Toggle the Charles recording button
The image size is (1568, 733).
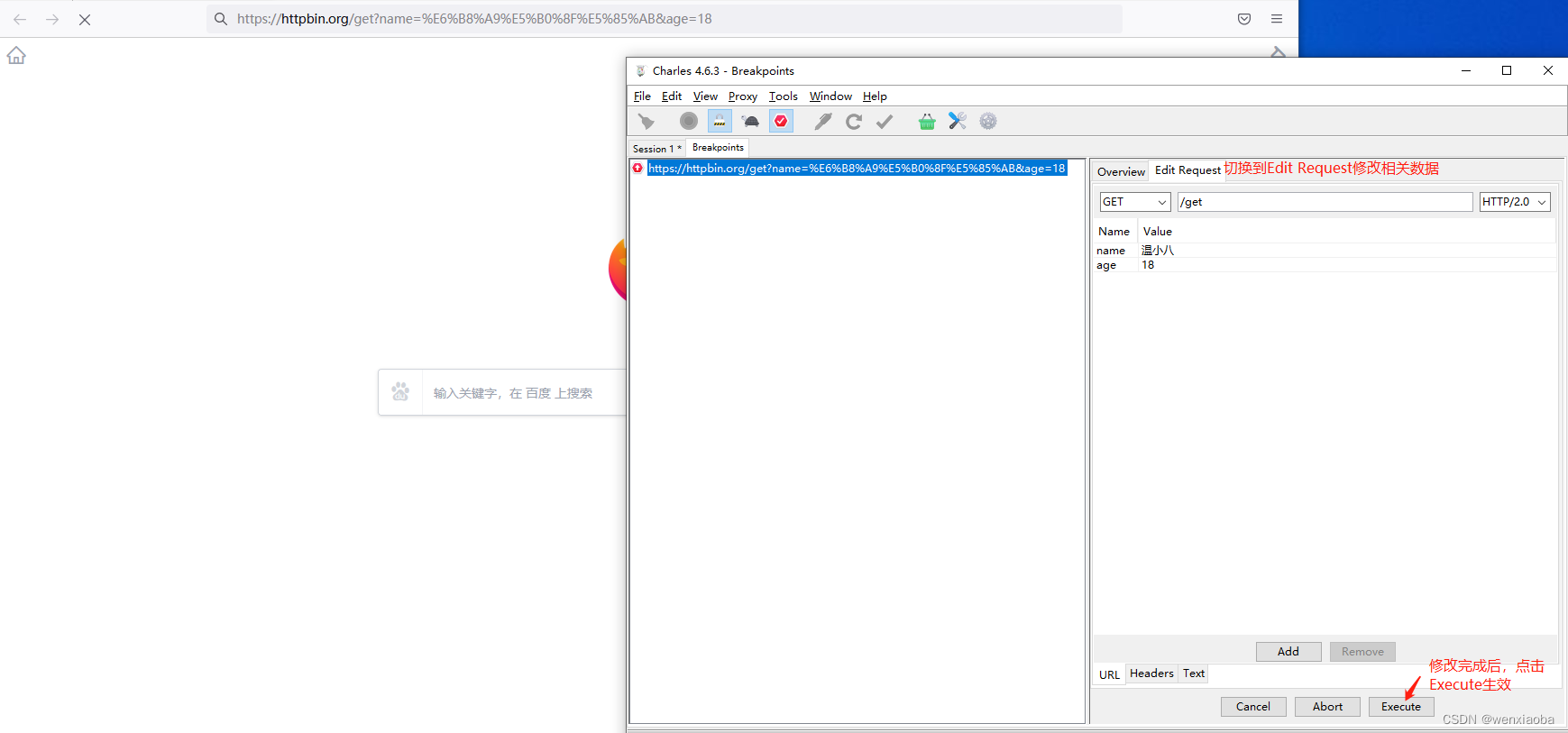pyautogui.click(x=688, y=121)
